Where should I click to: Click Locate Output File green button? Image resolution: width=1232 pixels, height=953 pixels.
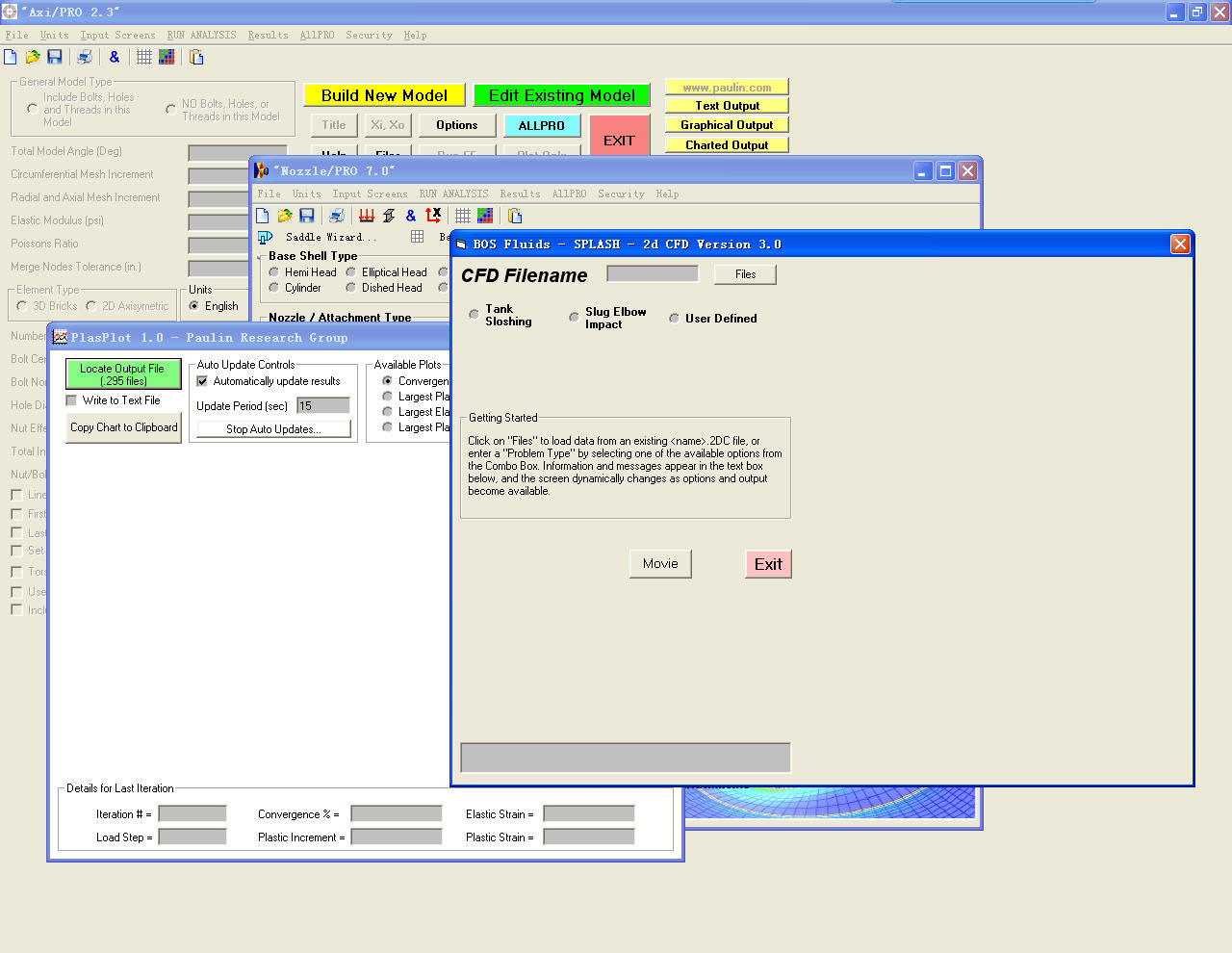(x=122, y=374)
